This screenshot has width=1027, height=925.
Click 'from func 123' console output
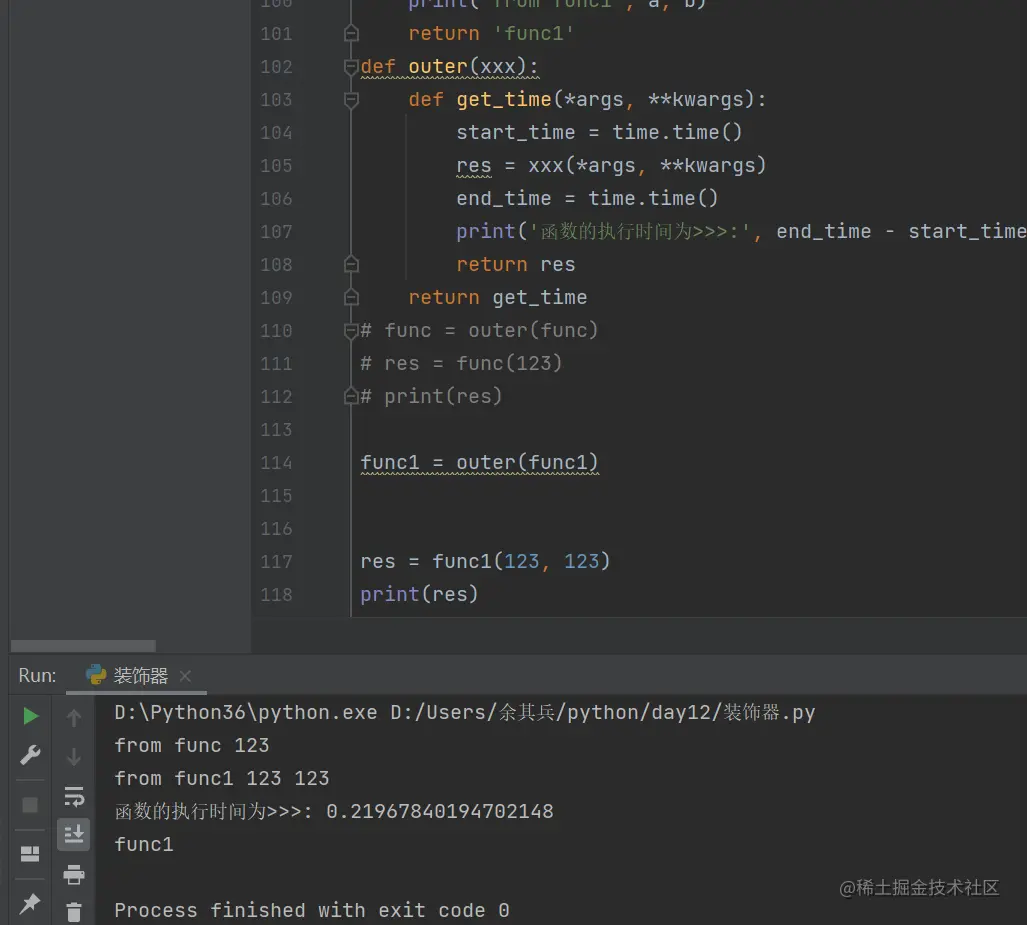click(x=191, y=746)
